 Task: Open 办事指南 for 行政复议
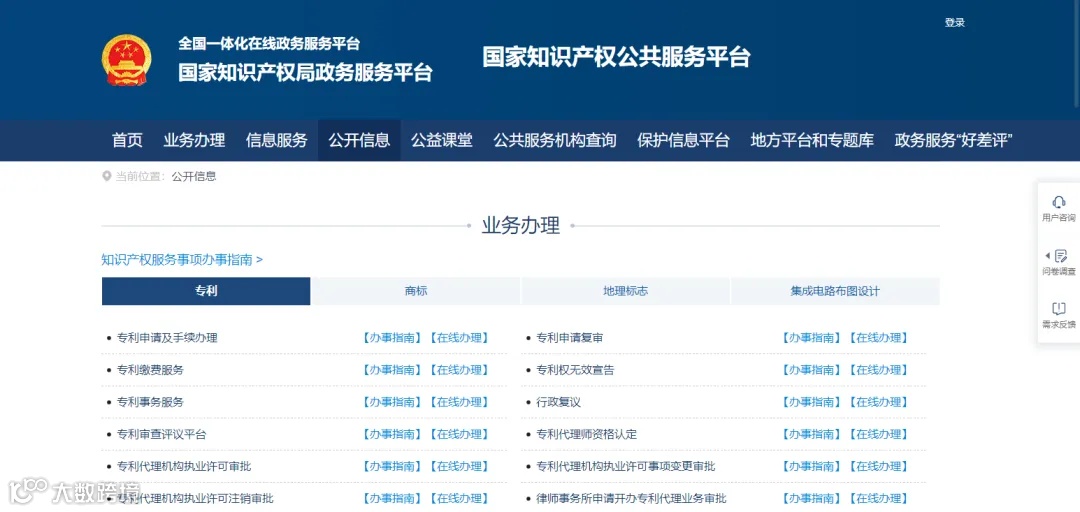[x=811, y=402]
